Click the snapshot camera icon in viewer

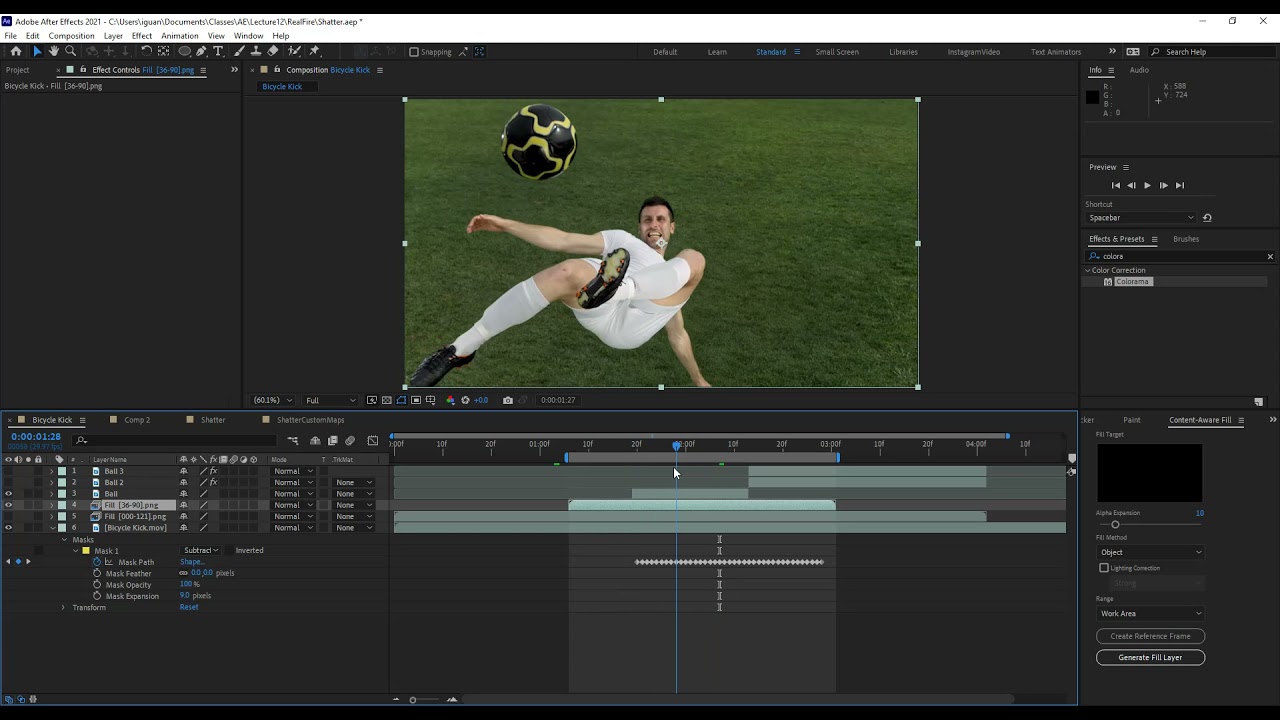point(508,400)
